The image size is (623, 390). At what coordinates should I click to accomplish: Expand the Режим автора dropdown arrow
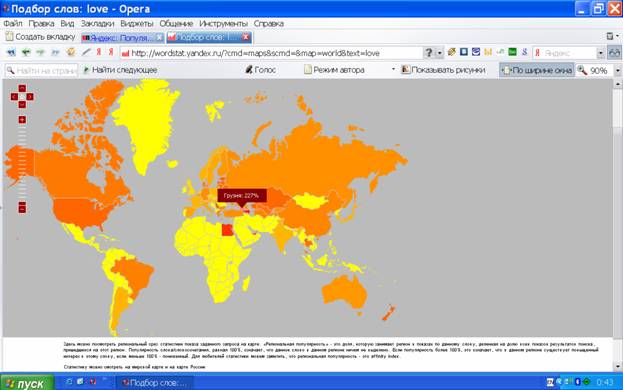click(393, 70)
